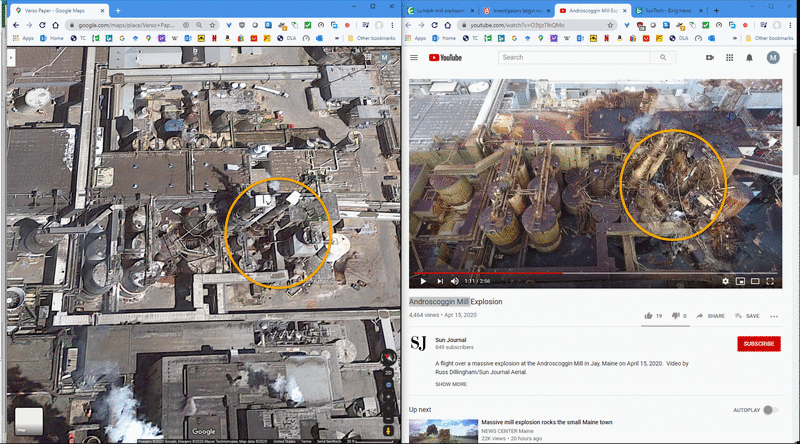Seek on the YouTube video progress bar

595,273
